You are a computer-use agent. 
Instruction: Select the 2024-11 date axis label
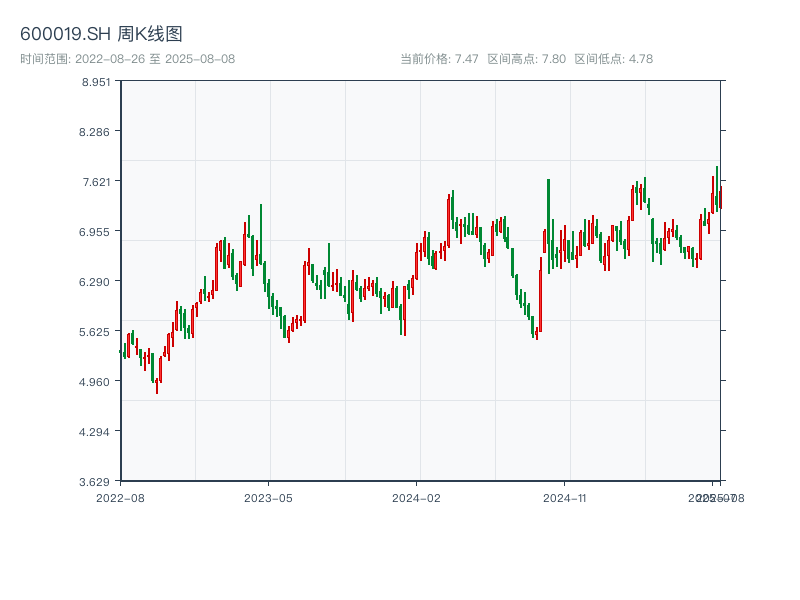point(564,497)
